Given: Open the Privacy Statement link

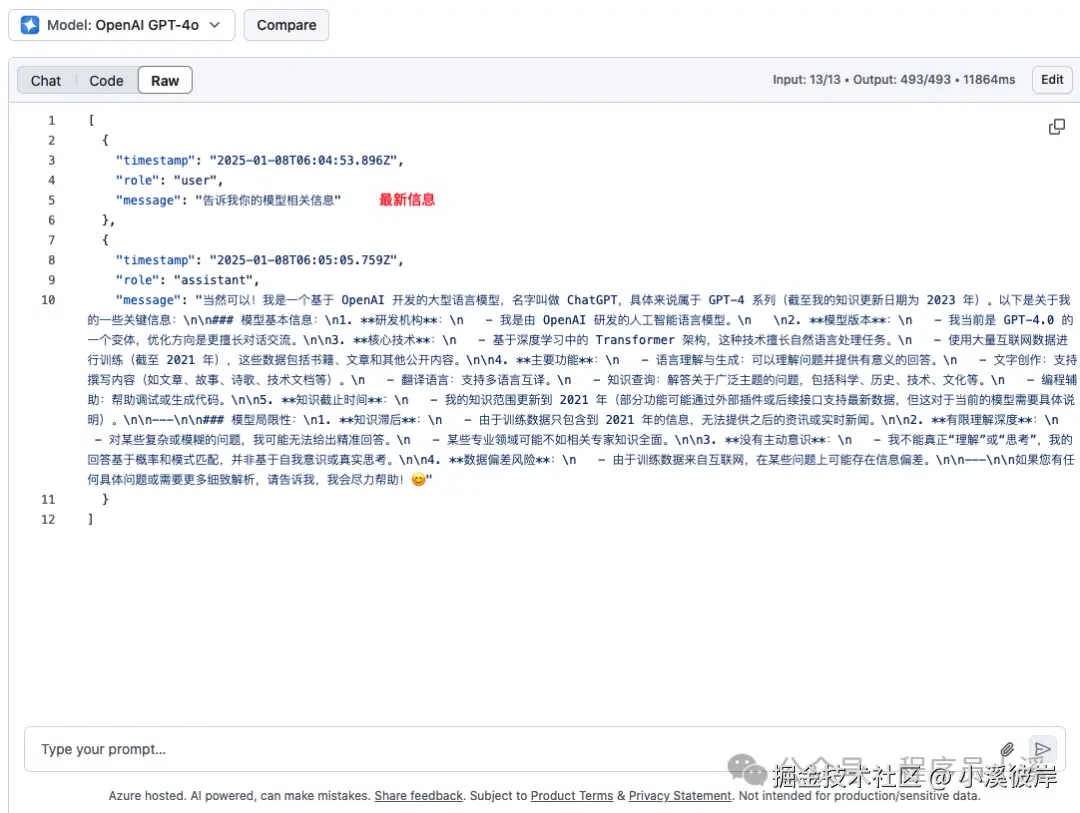Looking at the screenshot, I should coord(680,796).
